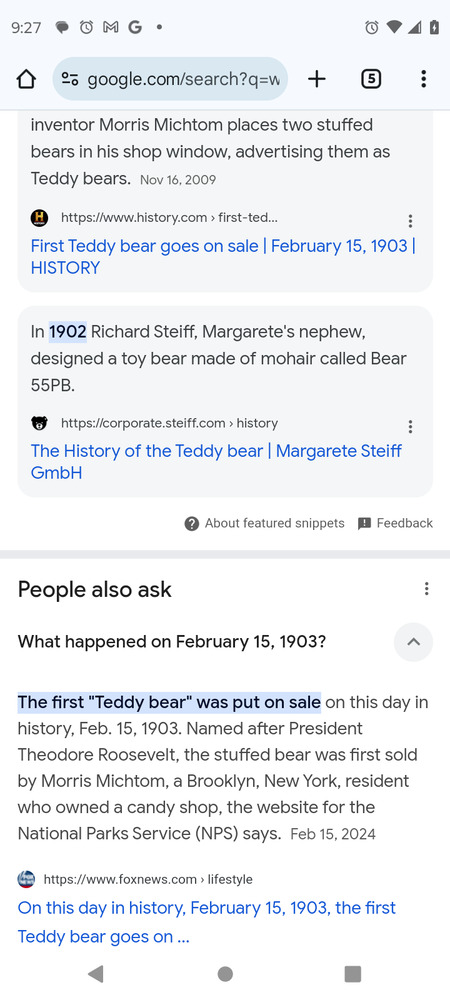The height and width of the screenshot is (1000, 450).
Task: Open People also ask more options
Action: 426,589
